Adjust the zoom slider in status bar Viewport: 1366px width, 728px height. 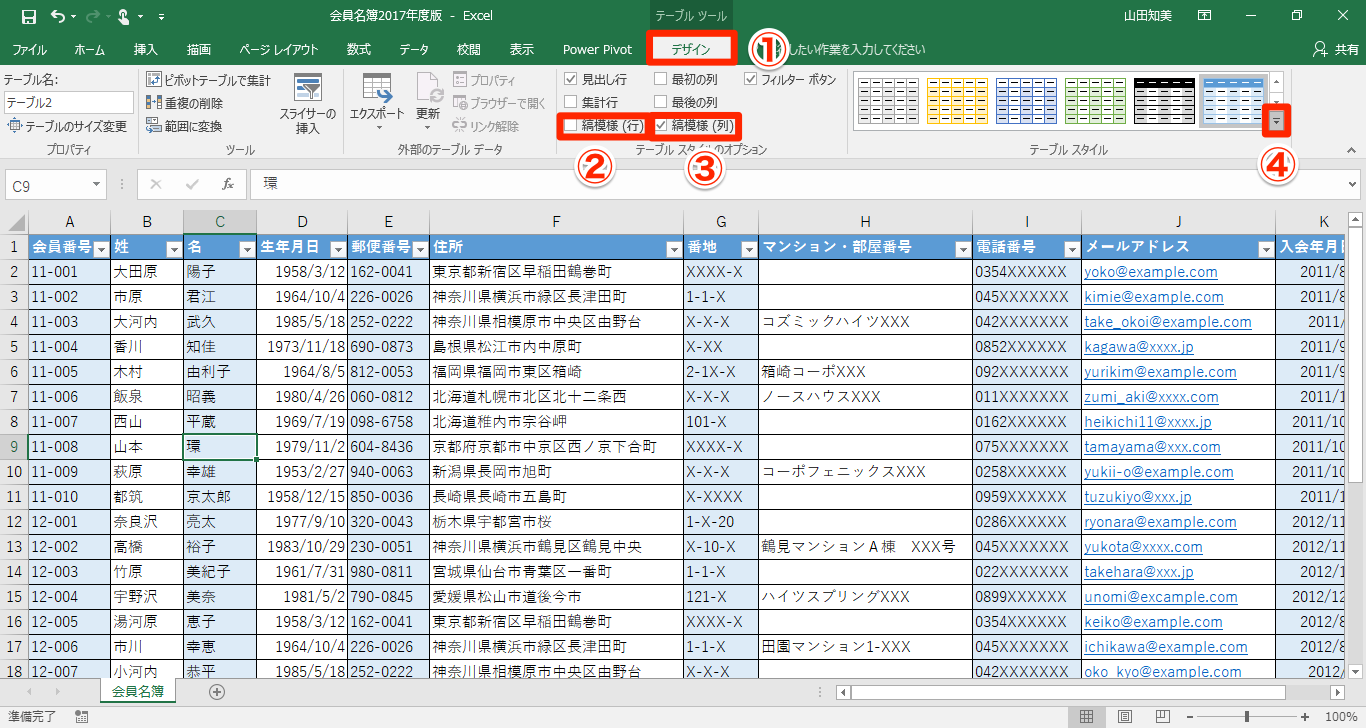(x=1247, y=716)
